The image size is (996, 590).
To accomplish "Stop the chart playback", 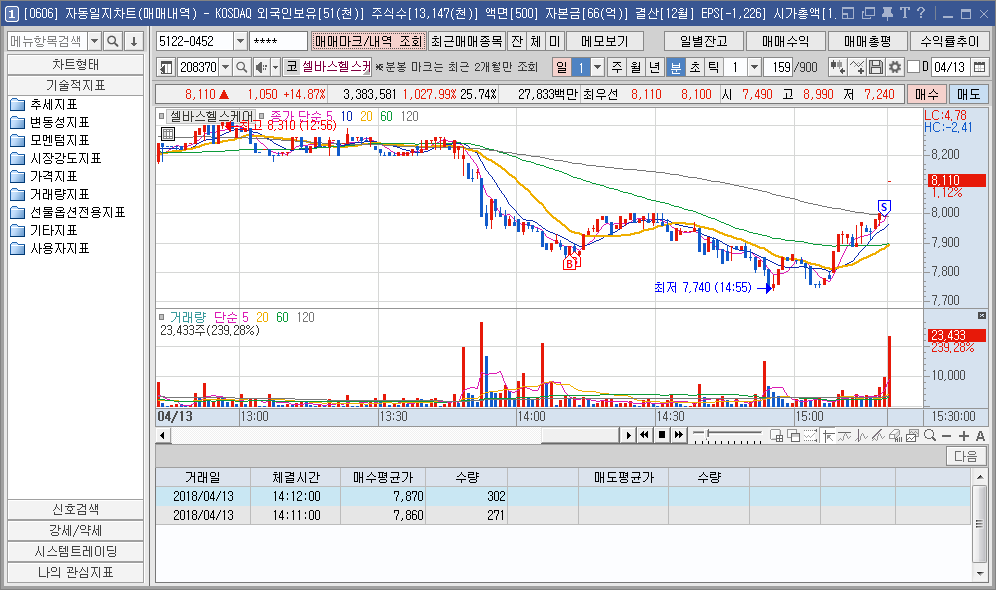I will [661, 435].
